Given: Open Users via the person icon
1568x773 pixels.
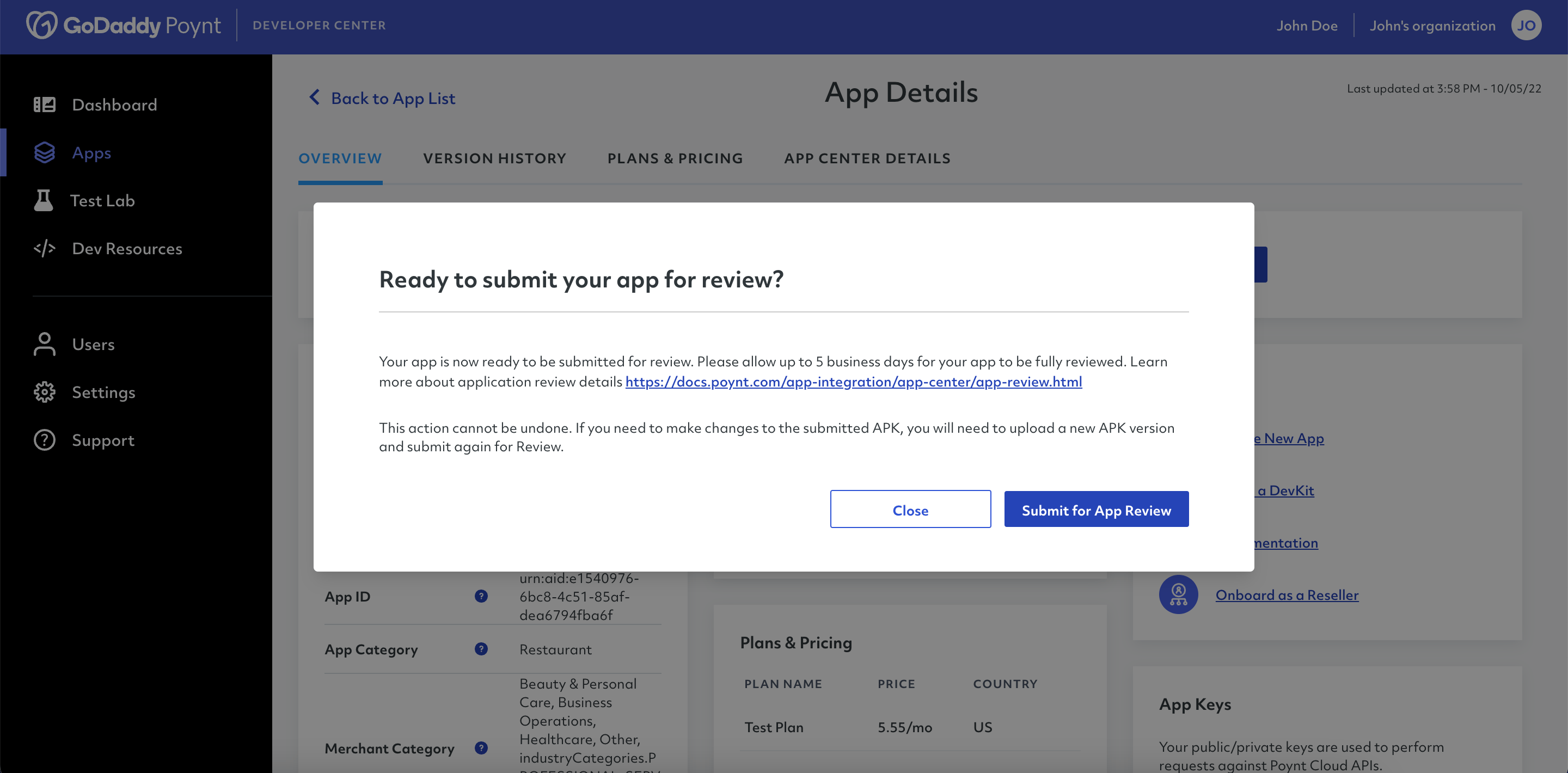Looking at the screenshot, I should 45,344.
